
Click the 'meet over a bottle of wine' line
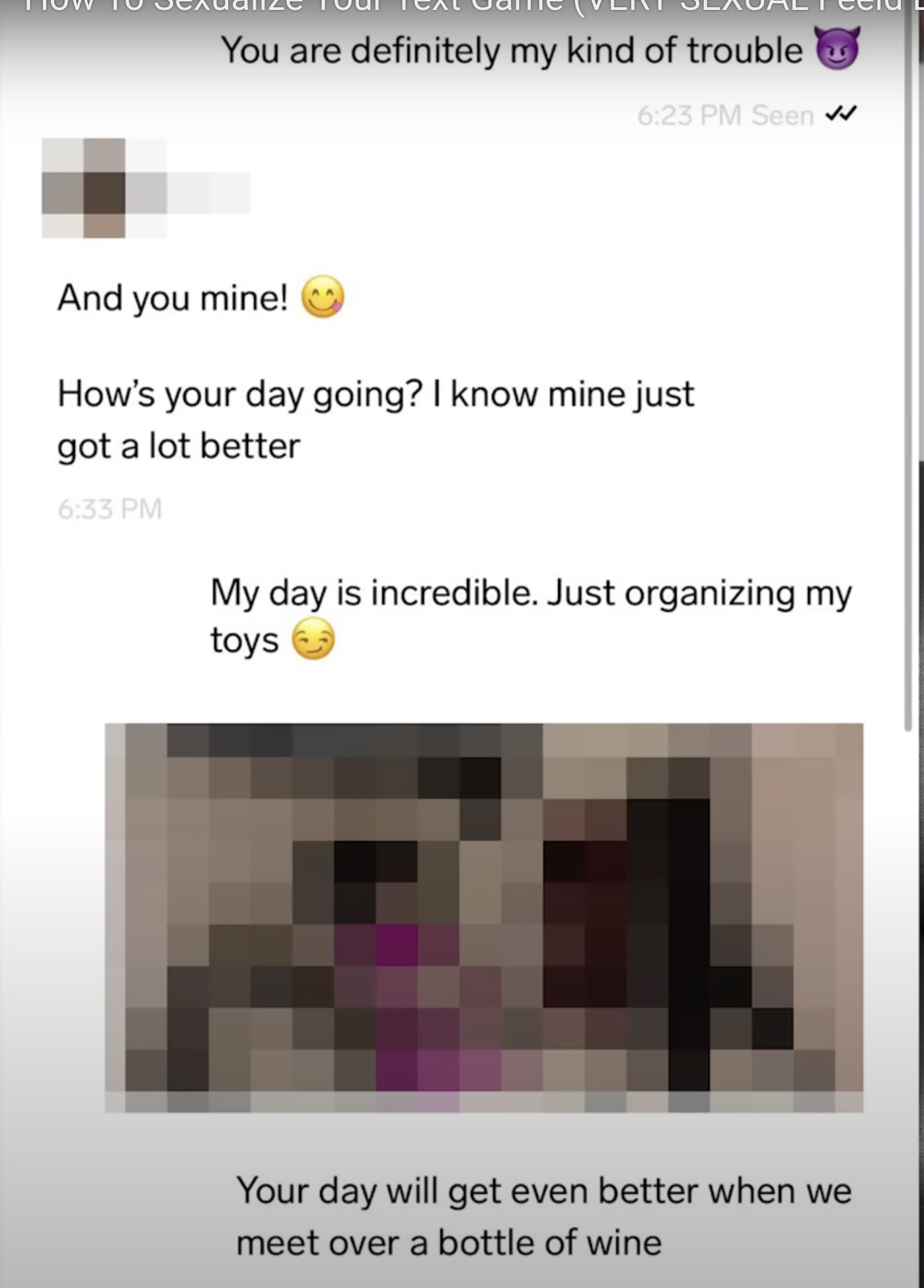click(x=449, y=1242)
